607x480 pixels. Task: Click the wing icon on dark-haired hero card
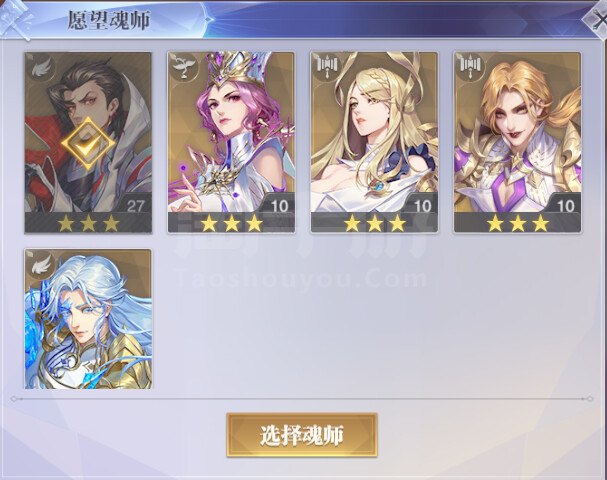(x=41, y=68)
